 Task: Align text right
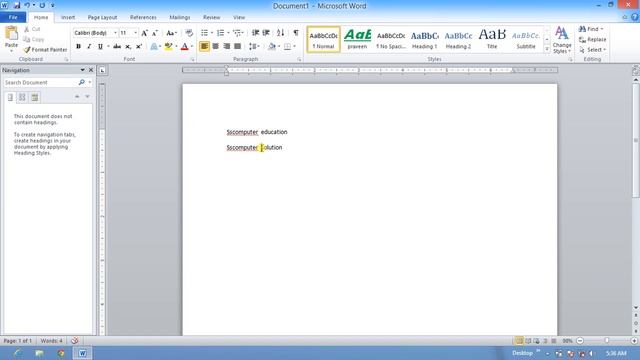click(x=227, y=47)
